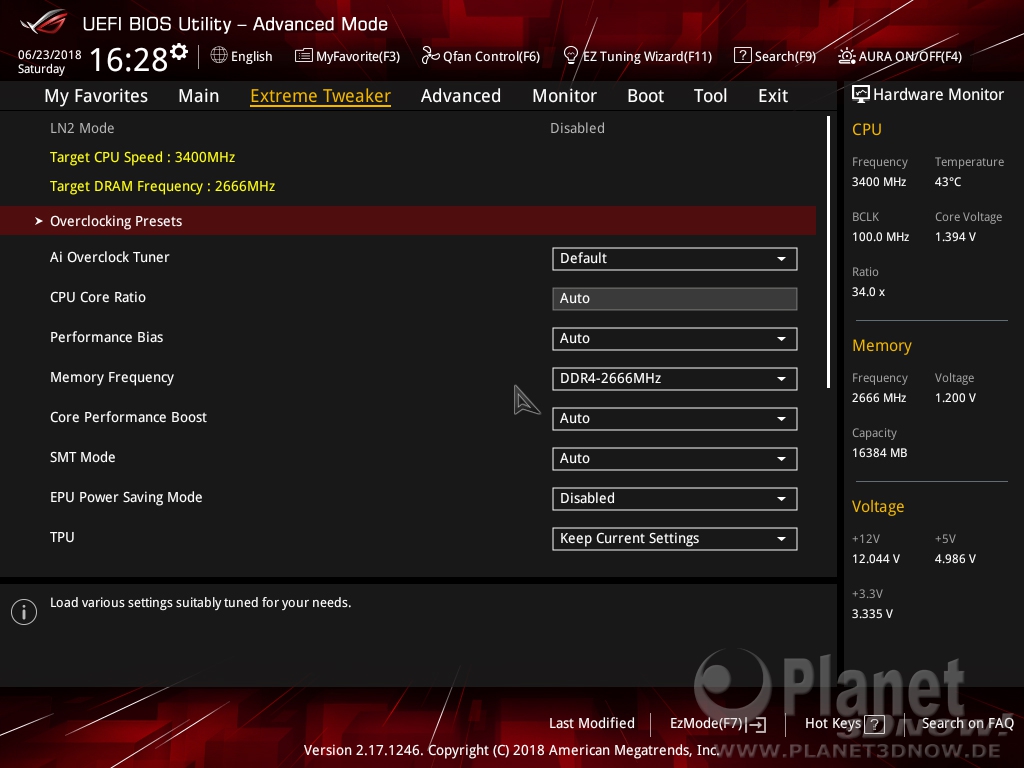1024x768 pixels.
Task: Click the Search question mark icon
Action: click(743, 56)
